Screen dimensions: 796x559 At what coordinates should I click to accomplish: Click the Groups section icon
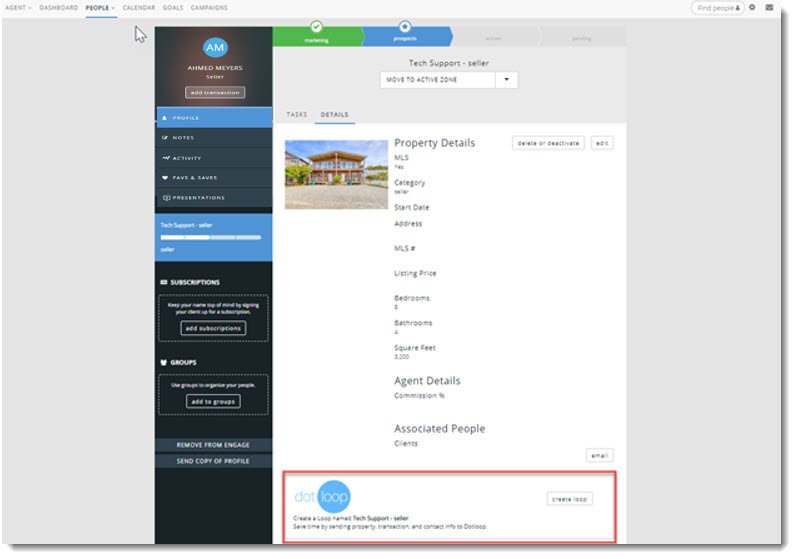coord(165,365)
